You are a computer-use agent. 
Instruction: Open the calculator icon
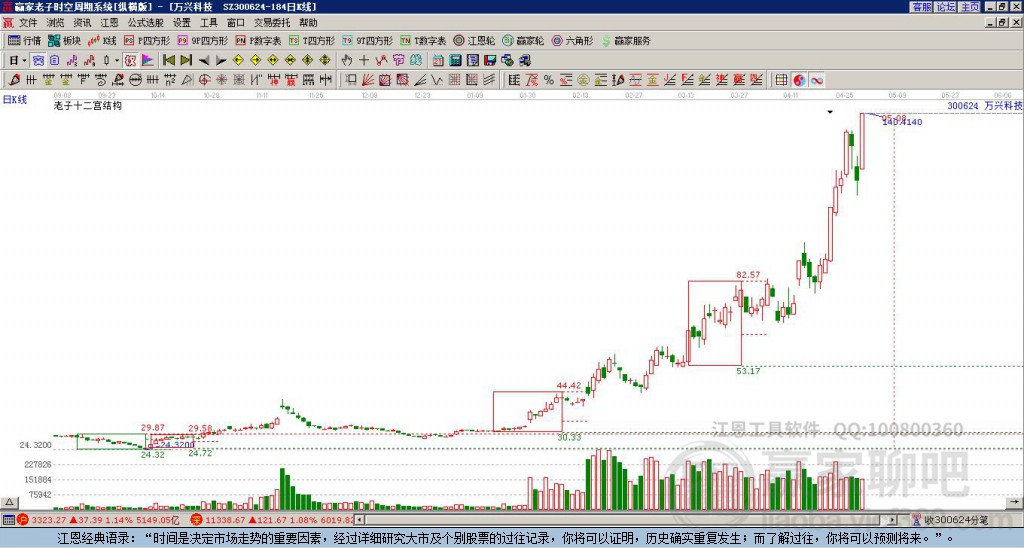point(455,61)
